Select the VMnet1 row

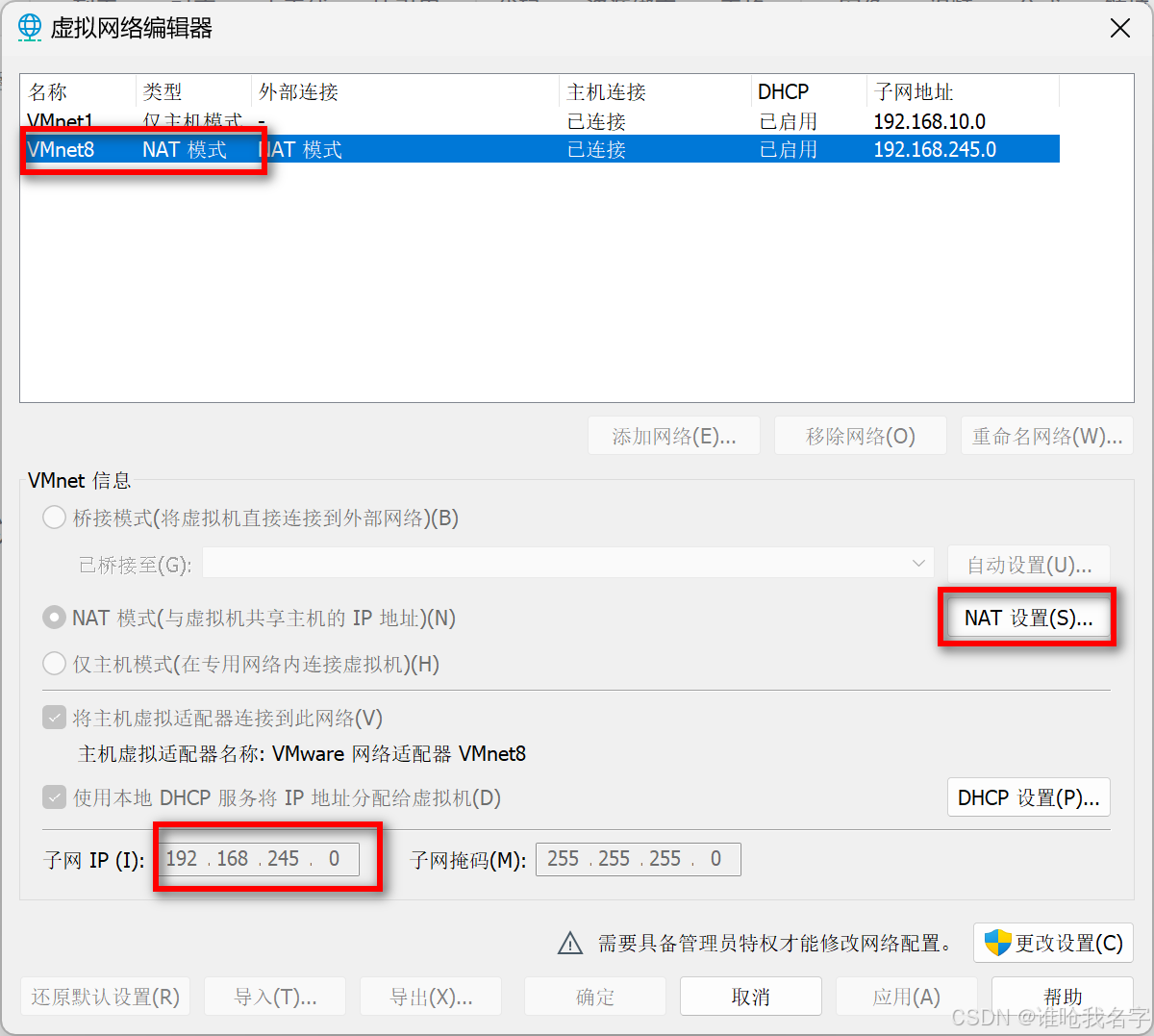tap(539, 122)
